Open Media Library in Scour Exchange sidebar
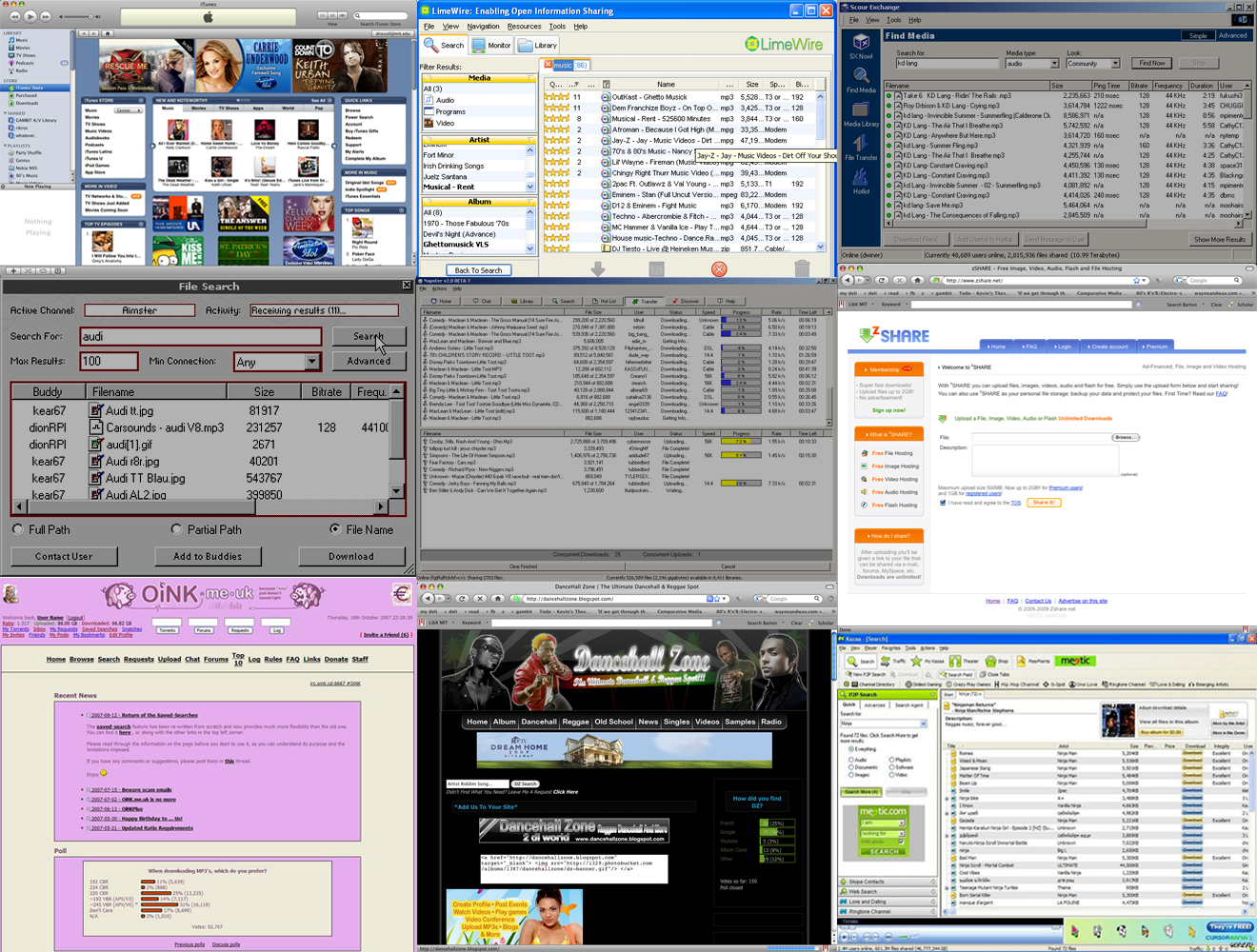The width and height of the screenshot is (1257, 952). (861, 113)
